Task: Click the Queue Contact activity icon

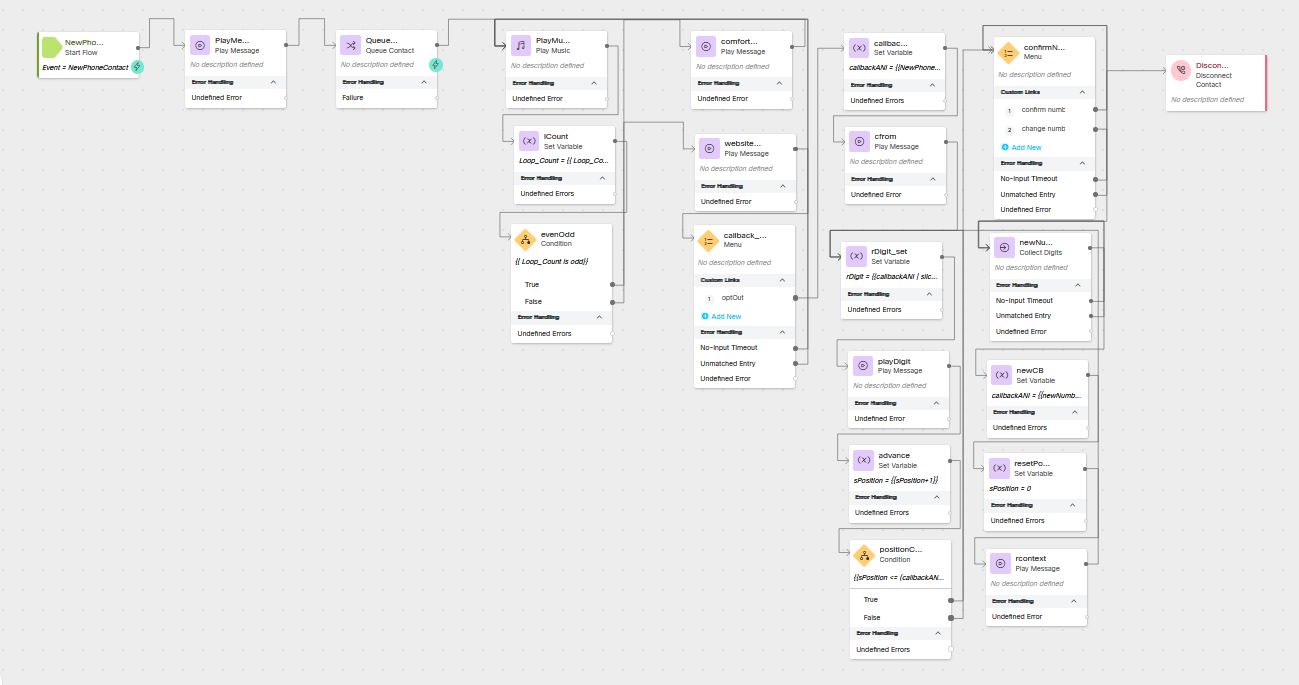Action: click(x=352, y=45)
